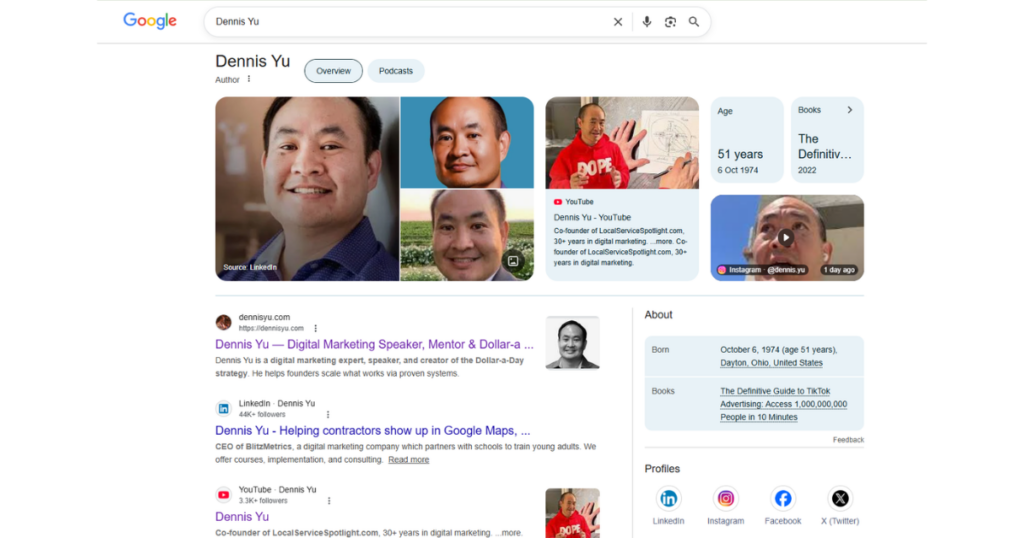Open The Definitiv… 2022 book card
Screen dimensions: 1024x538
pos(827,140)
